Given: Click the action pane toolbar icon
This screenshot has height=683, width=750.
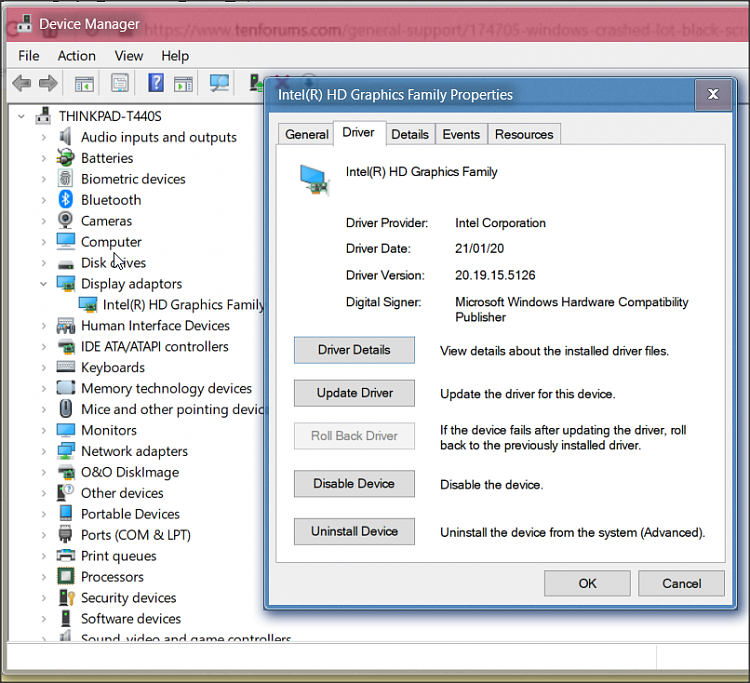Looking at the screenshot, I should [183, 84].
